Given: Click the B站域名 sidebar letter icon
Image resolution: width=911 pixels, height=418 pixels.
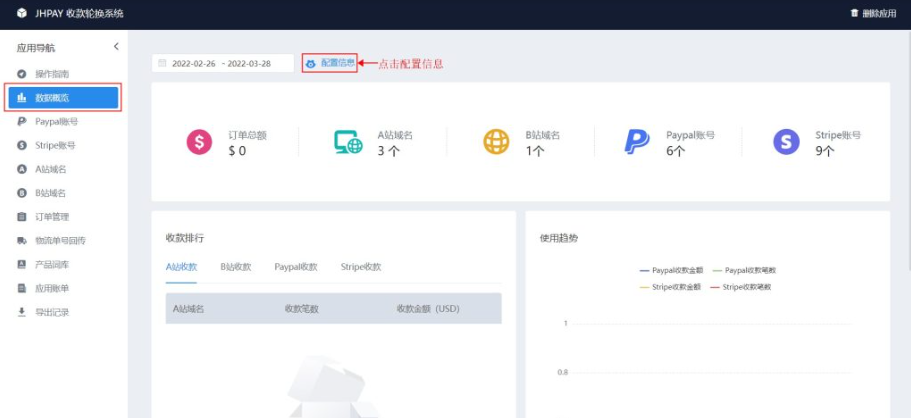Looking at the screenshot, I should pos(21,193).
